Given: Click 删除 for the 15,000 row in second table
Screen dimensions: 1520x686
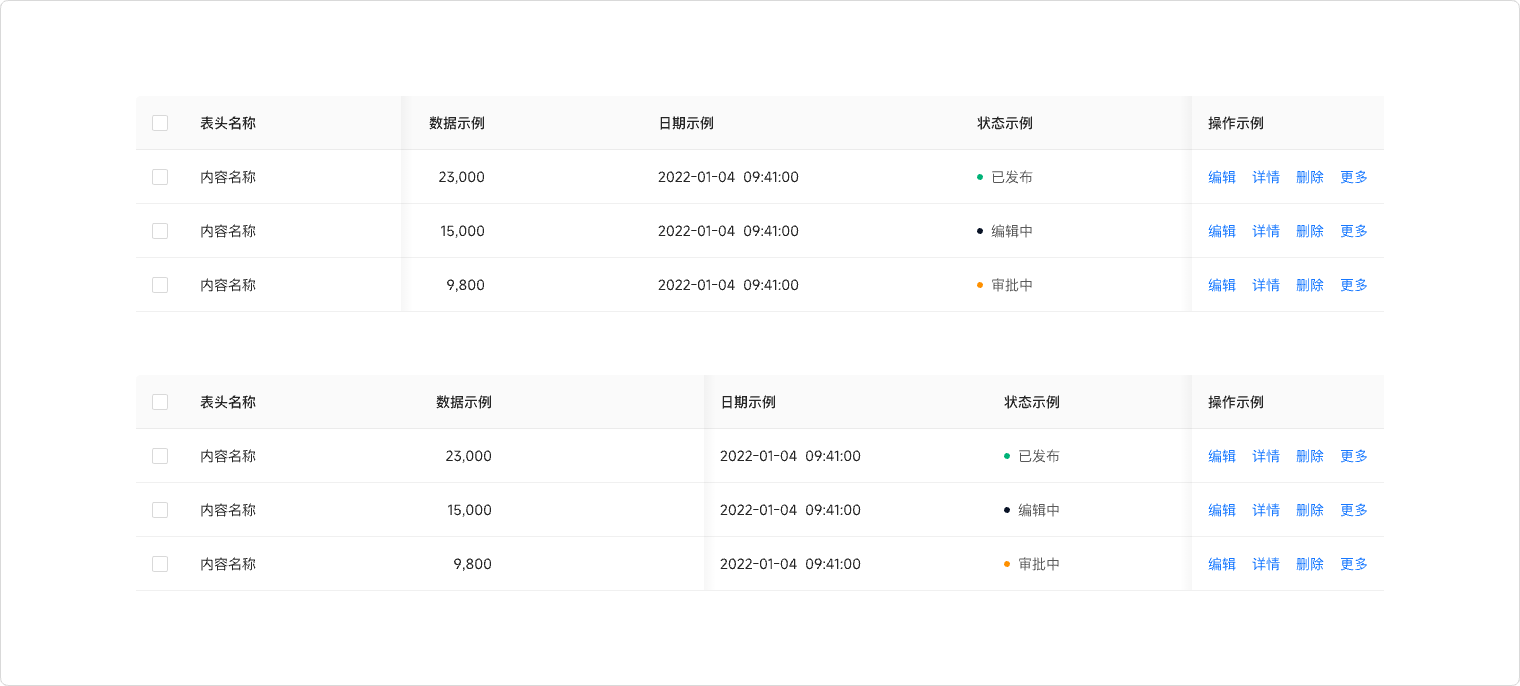Looking at the screenshot, I should [1310, 510].
